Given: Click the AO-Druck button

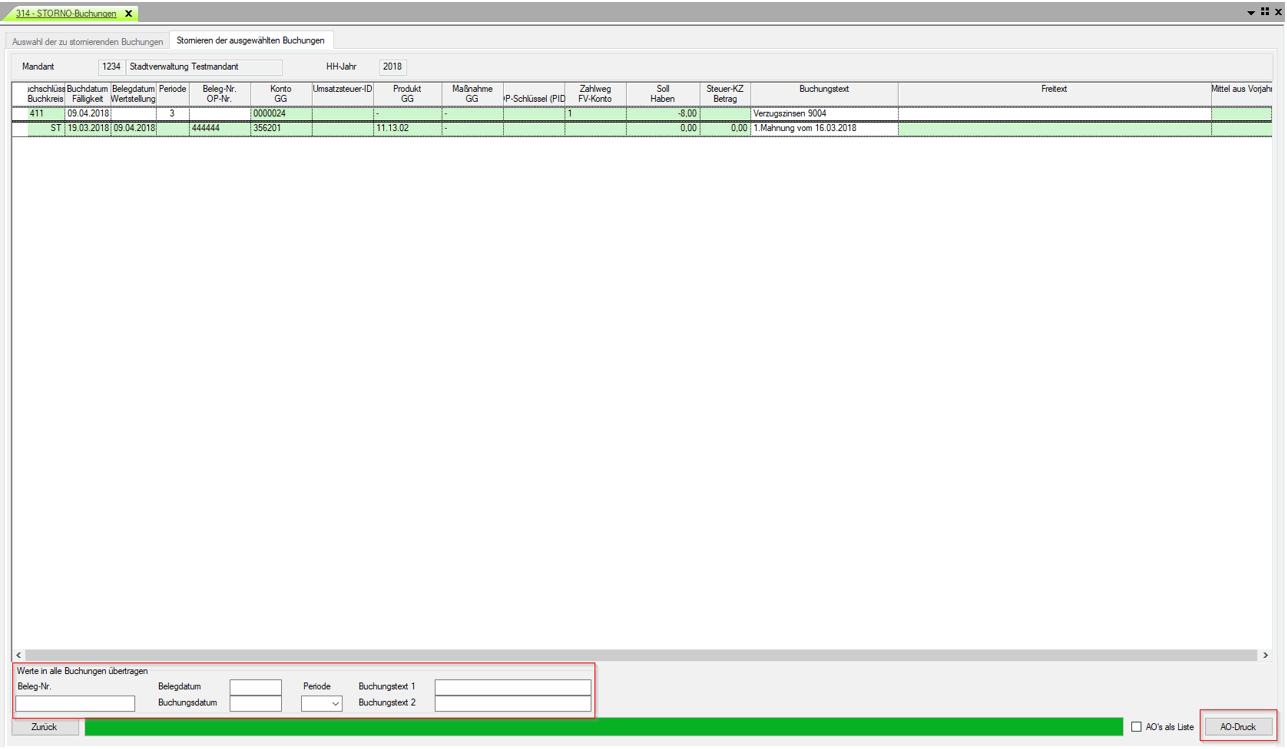Looking at the screenshot, I should 1238,727.
